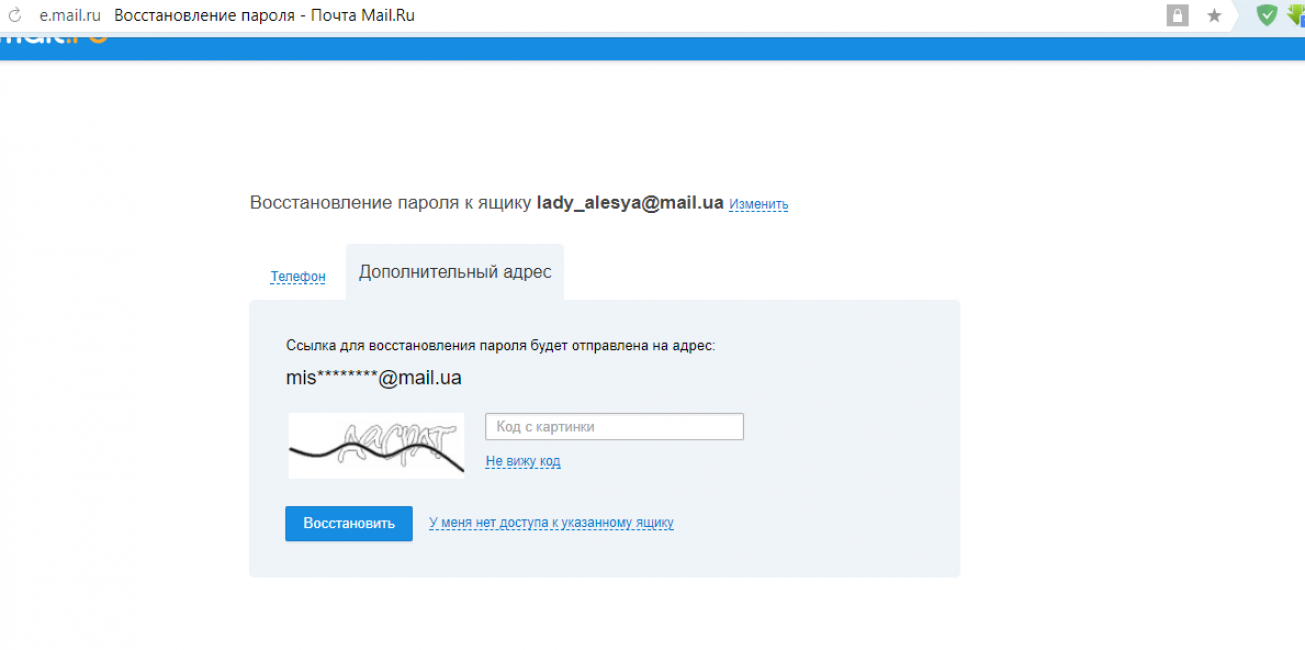Click the browser page reload icon

coord(15,16)
